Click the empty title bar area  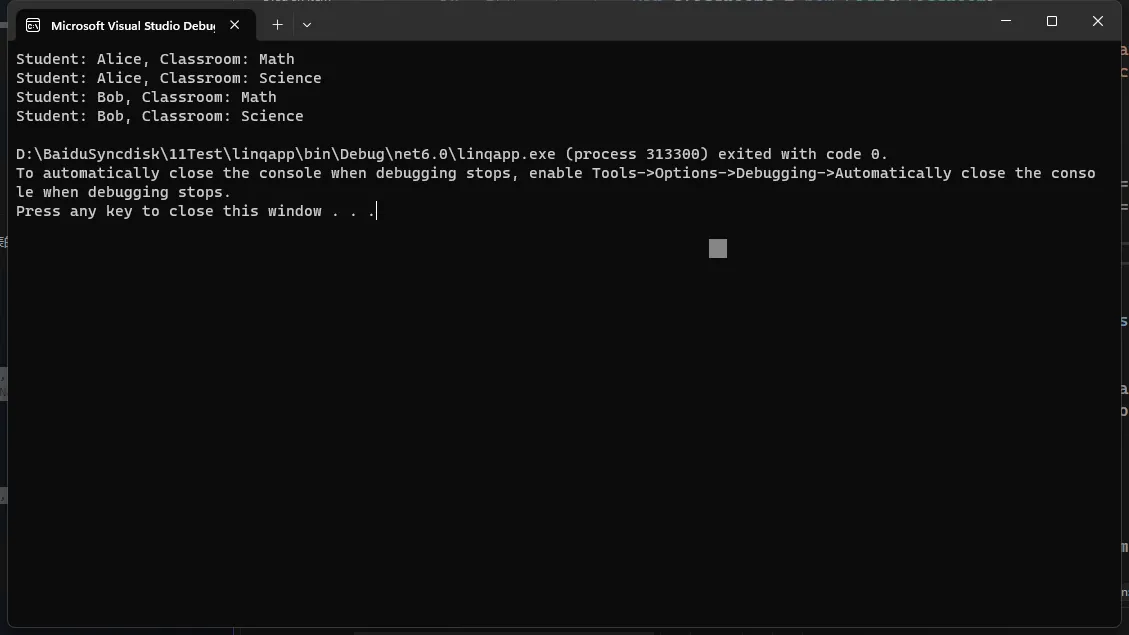pyautogui.click(x=648, y=22)
